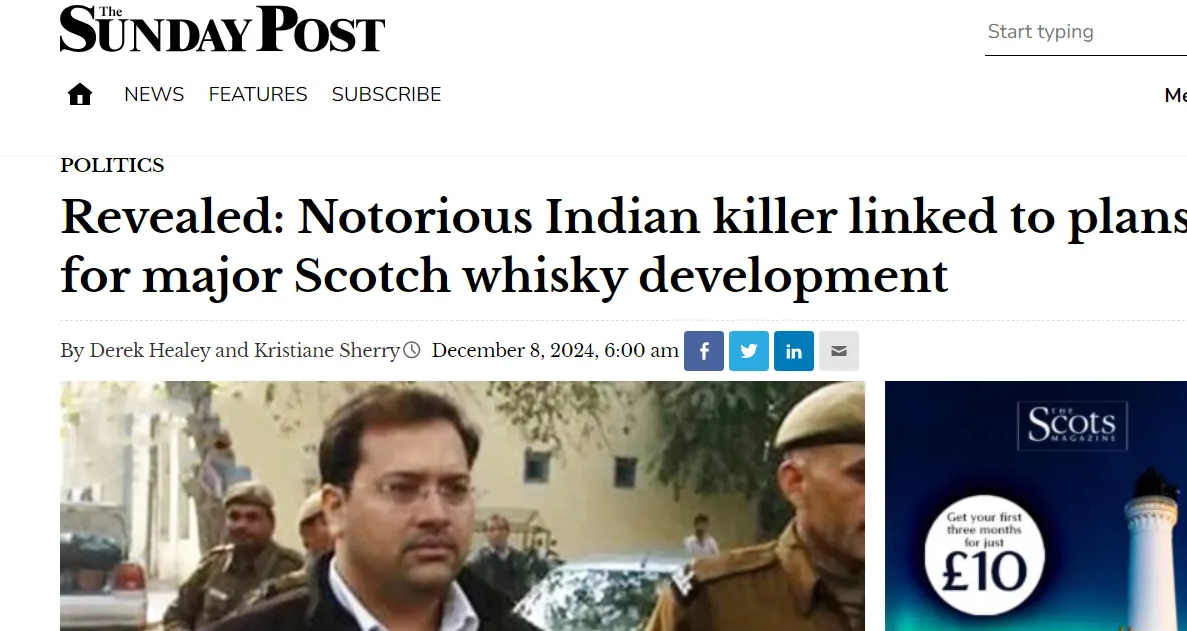Share article on LinkedIn
Image resolution: width=1187 pixels, height=631 pixels.
793,351
